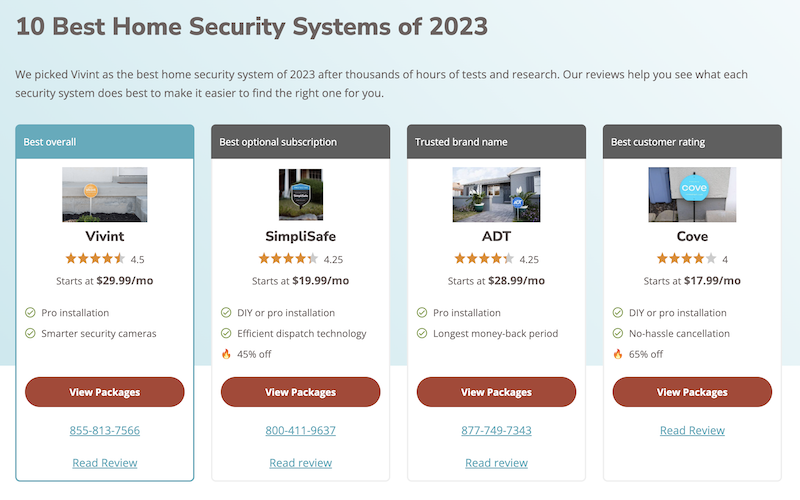Image resolution: width=800 pixels, height=500 pixels.
Task: Click ADT phone number 877-749-7343
Action: point(496,431)
